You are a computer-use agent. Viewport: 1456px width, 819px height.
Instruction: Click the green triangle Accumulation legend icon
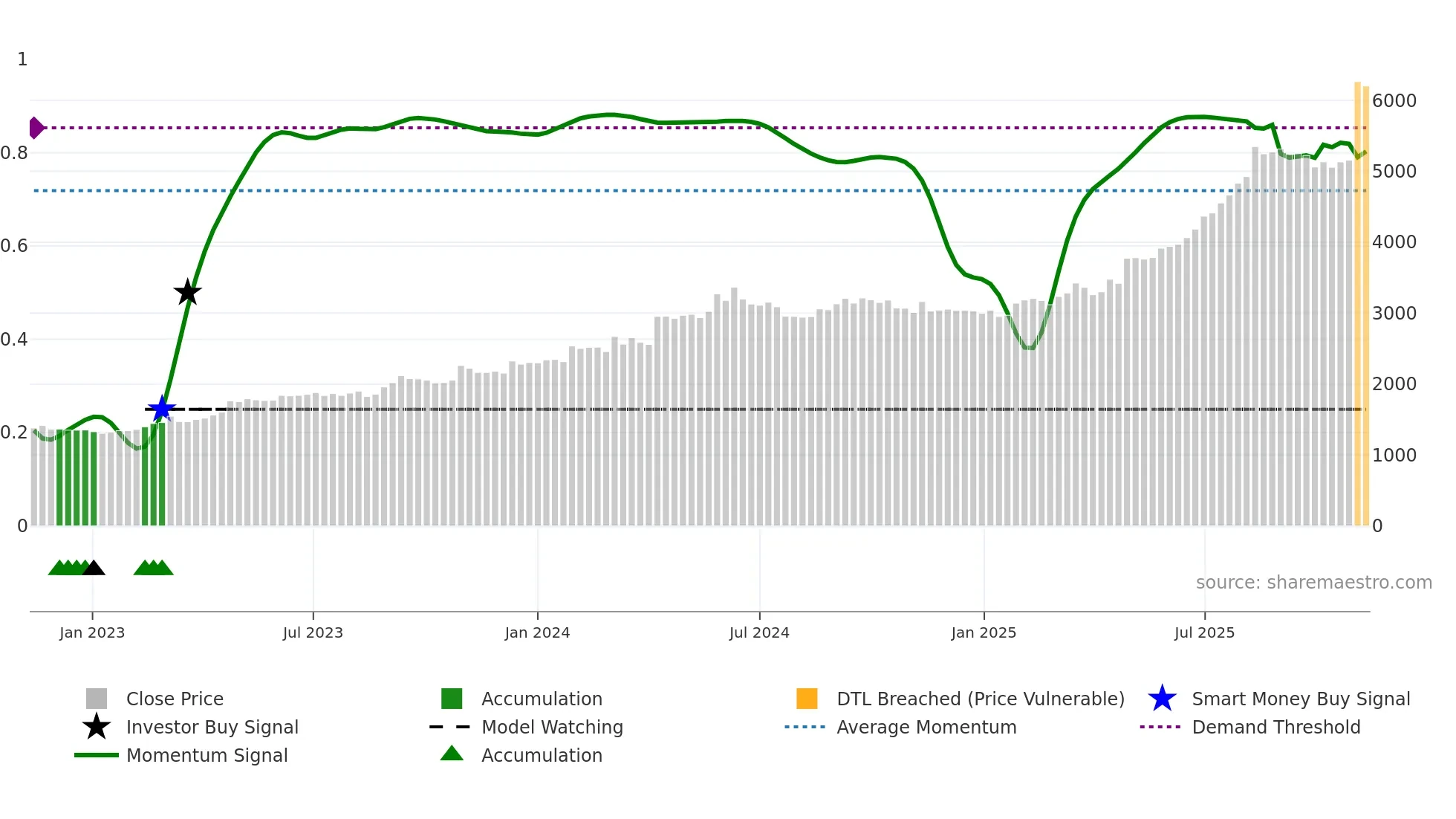tap(452, 754)
